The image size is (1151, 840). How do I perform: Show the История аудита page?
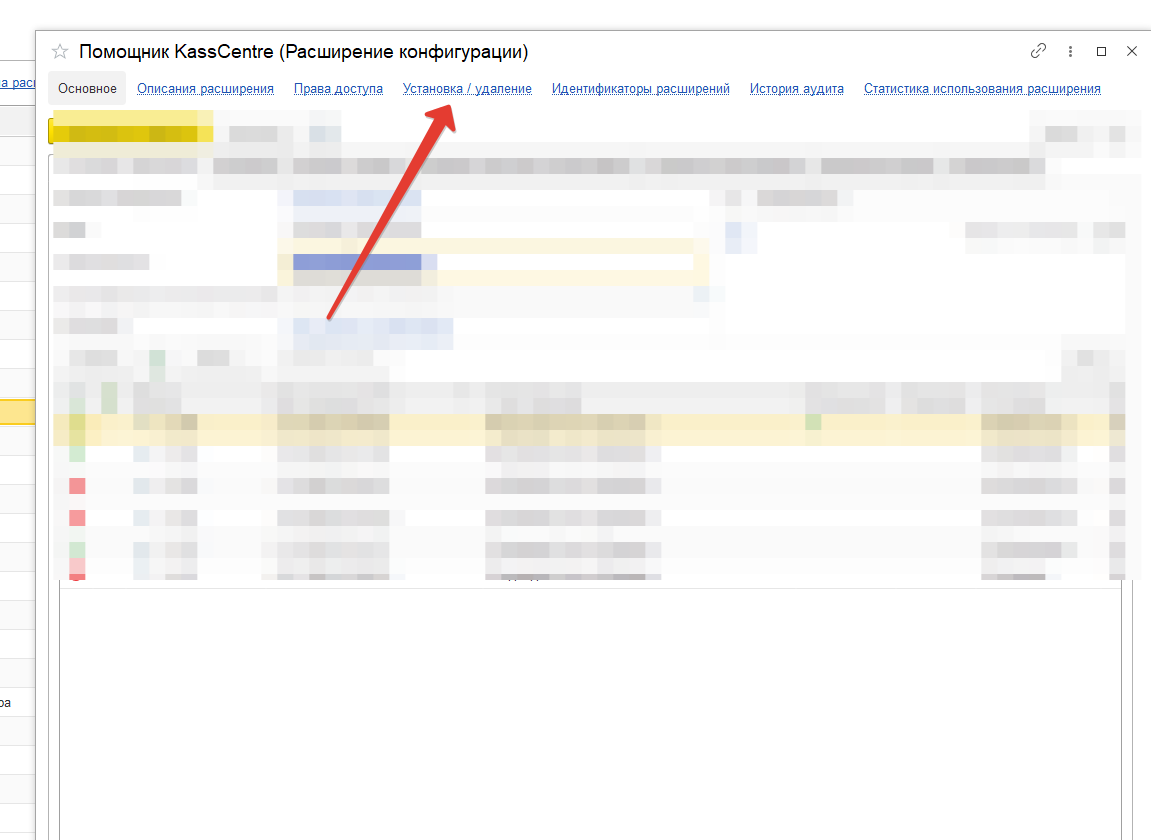[x=796, y=89]
